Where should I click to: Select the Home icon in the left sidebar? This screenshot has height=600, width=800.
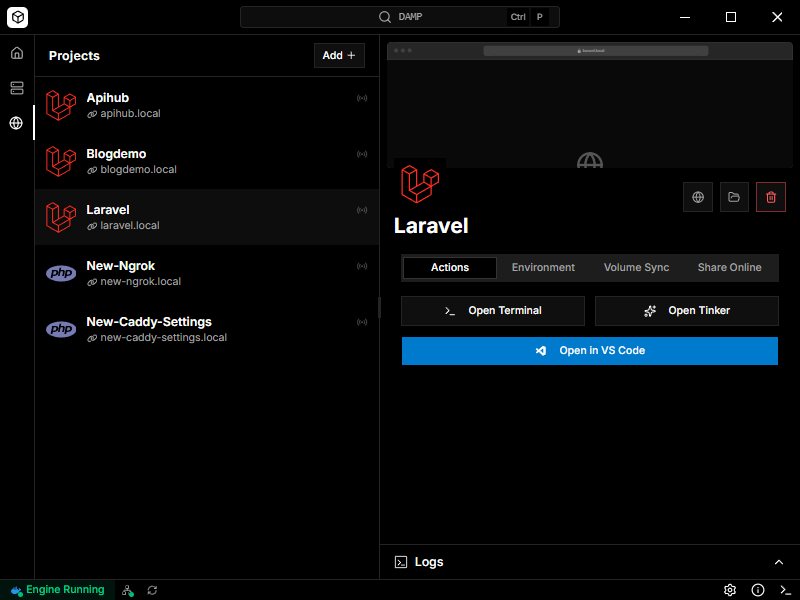(x=16, y=52)
